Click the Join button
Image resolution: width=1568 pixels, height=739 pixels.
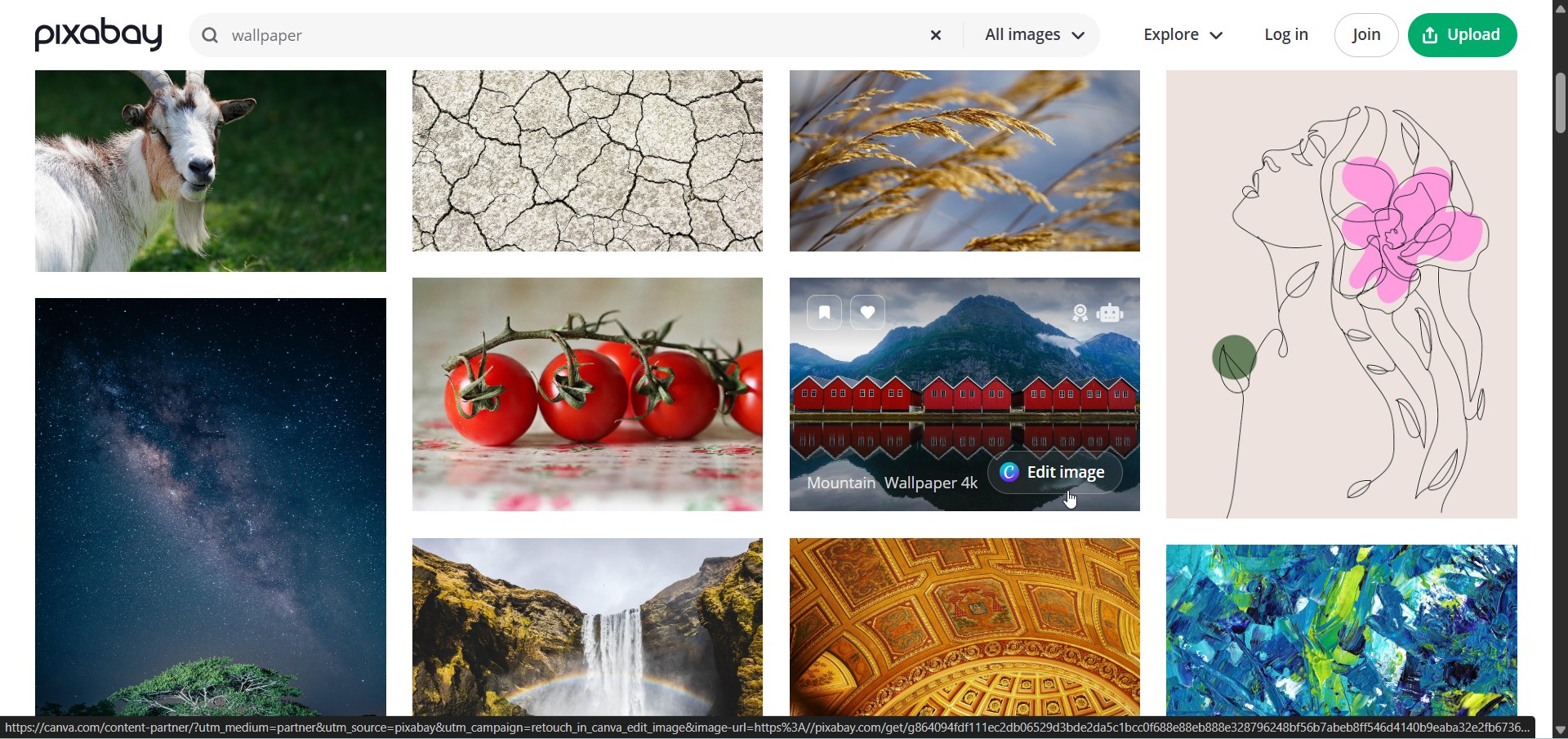(x=1366, y=35)
